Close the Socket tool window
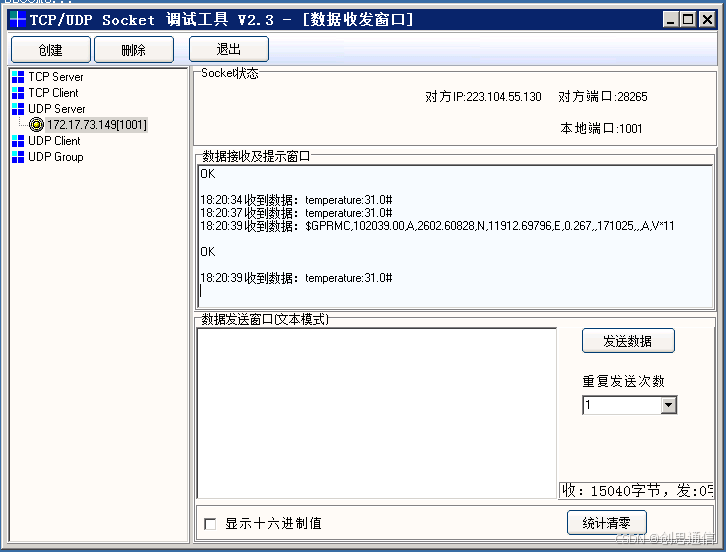726x552 pixels. 707,19
